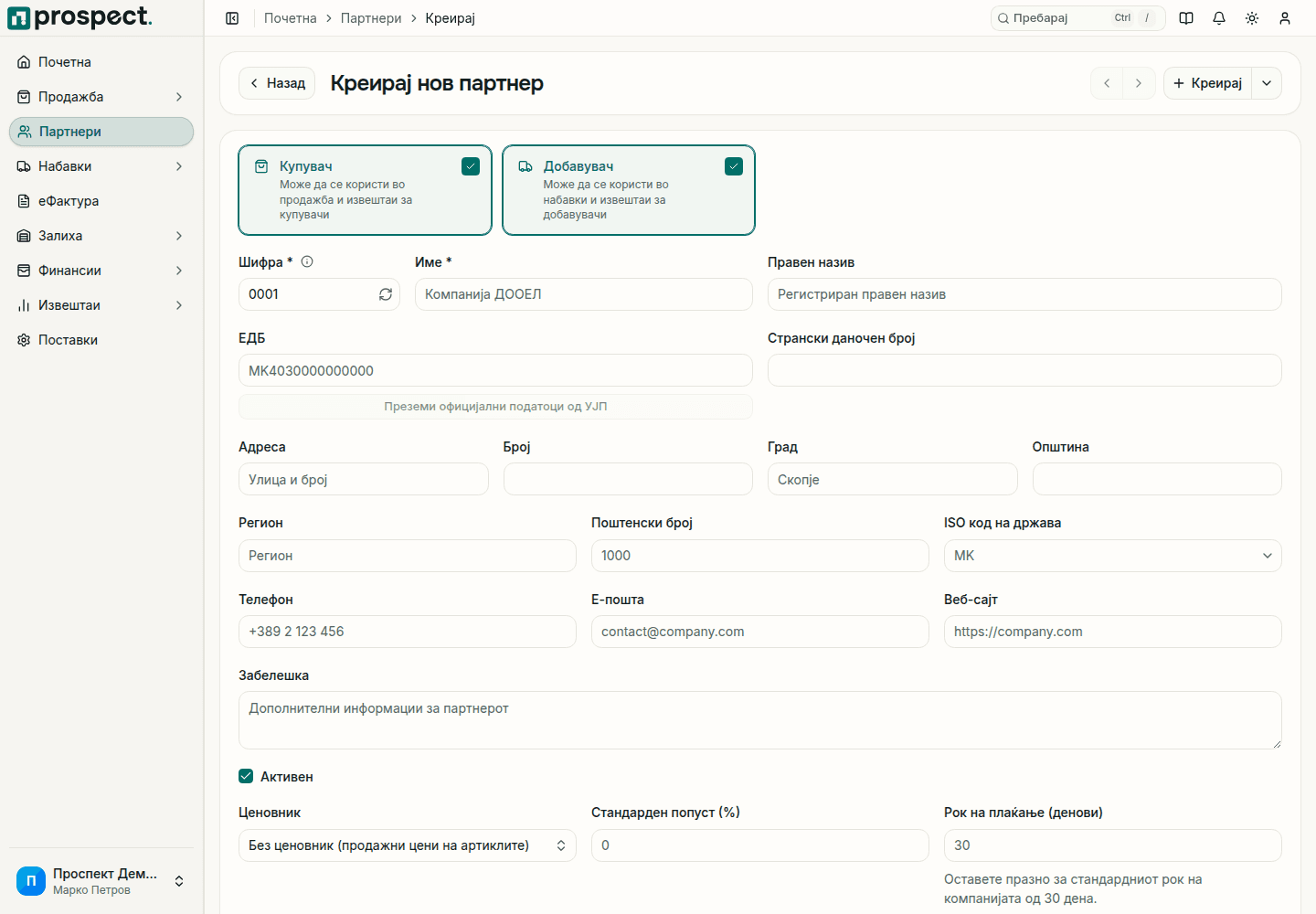Go to Почетна in sidebar
Screen dimensions: 1316x914
pyautogui.click(x=101, y=62)
